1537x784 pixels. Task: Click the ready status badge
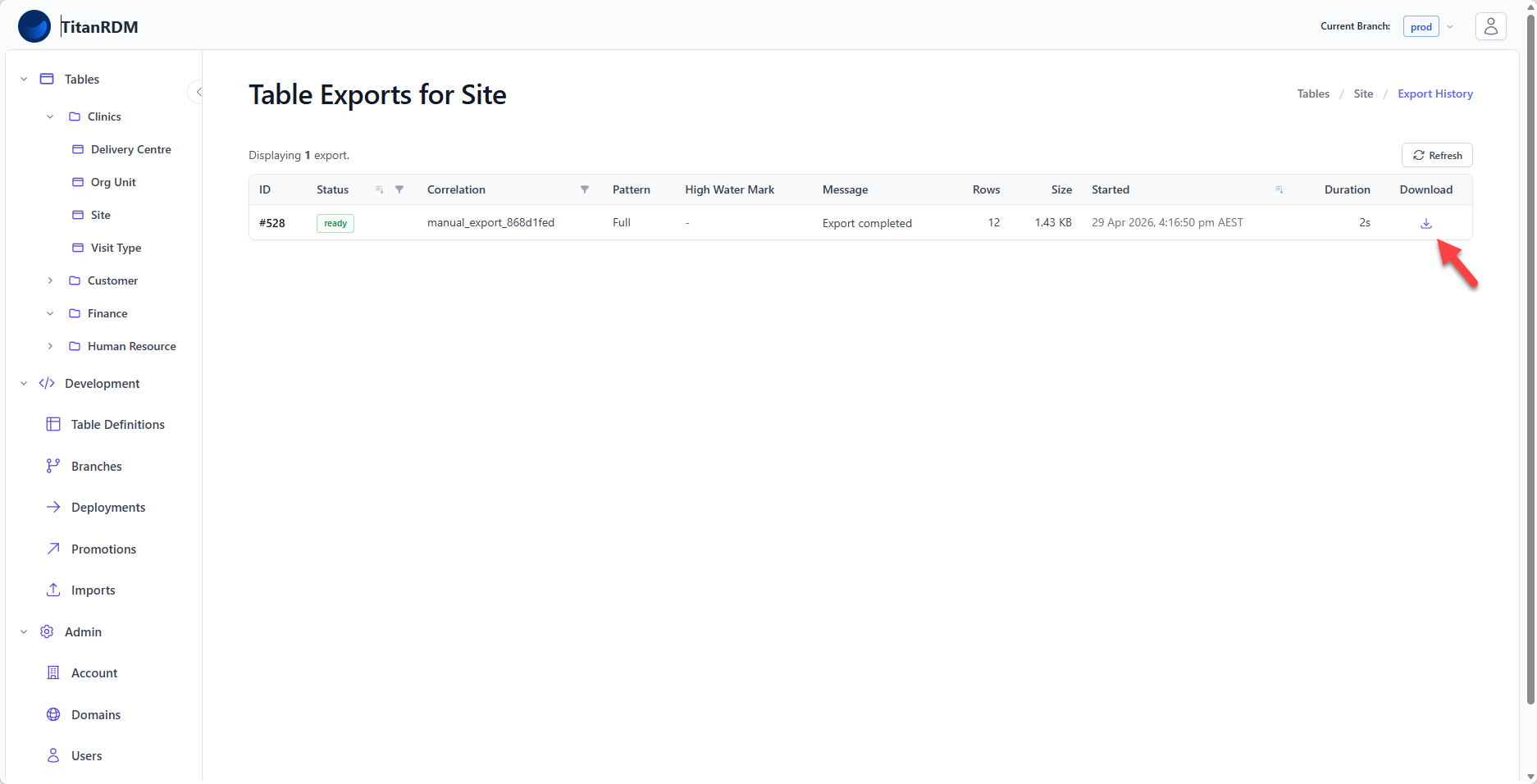point(335,223)
